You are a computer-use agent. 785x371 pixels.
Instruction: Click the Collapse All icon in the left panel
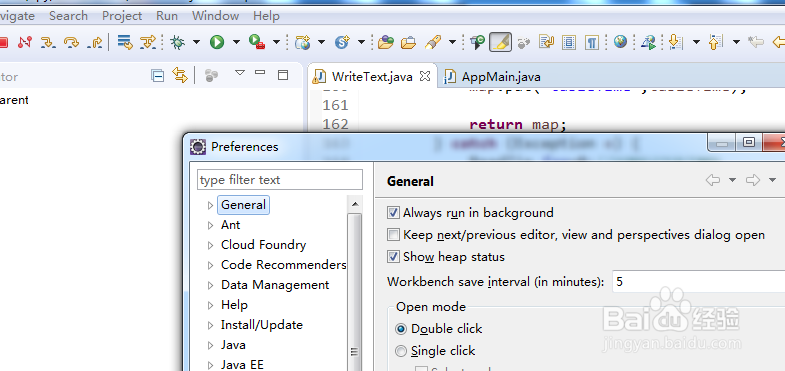tap(158, 76)
